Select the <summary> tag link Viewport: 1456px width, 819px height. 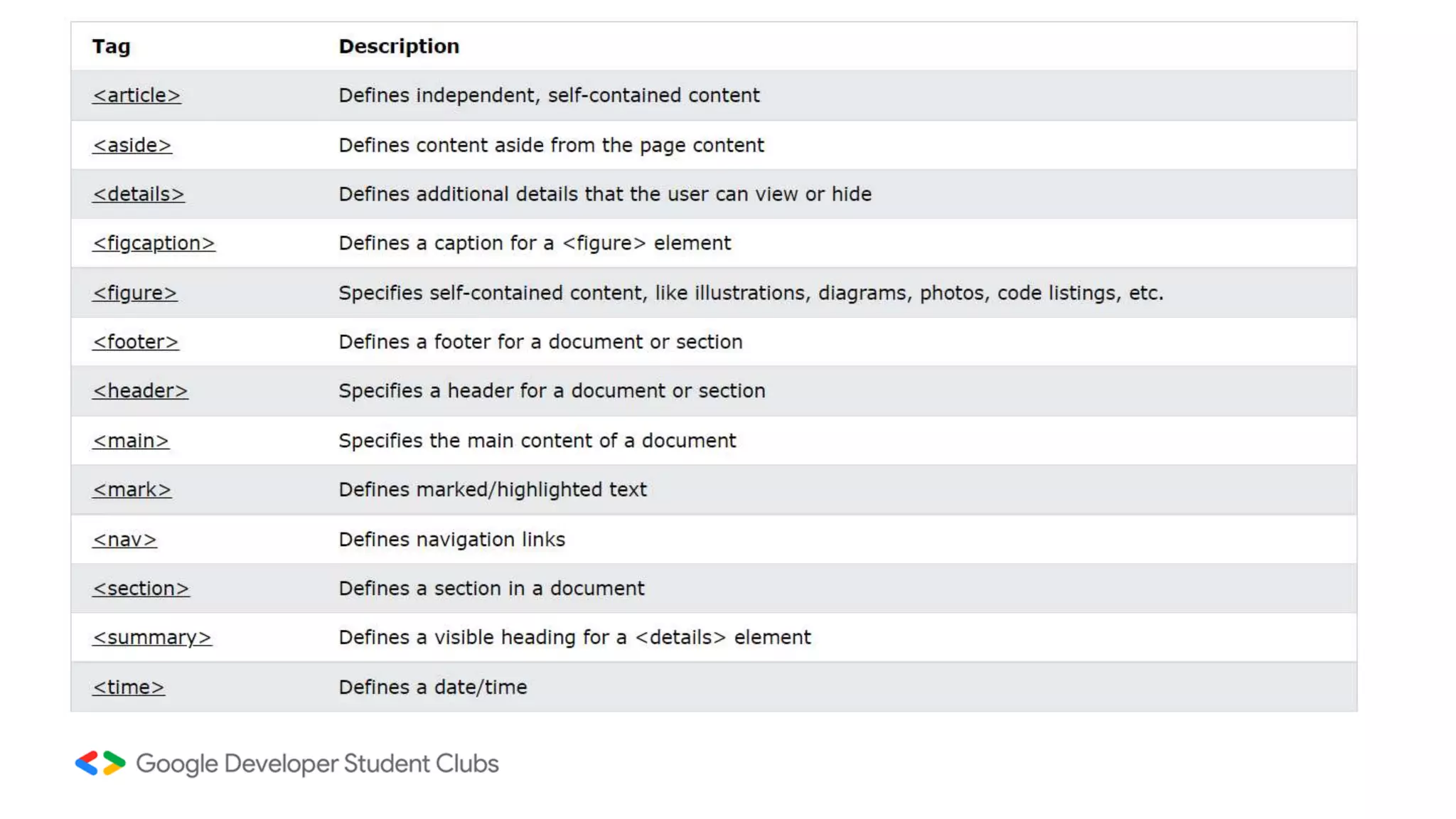[x=152, y=638]
